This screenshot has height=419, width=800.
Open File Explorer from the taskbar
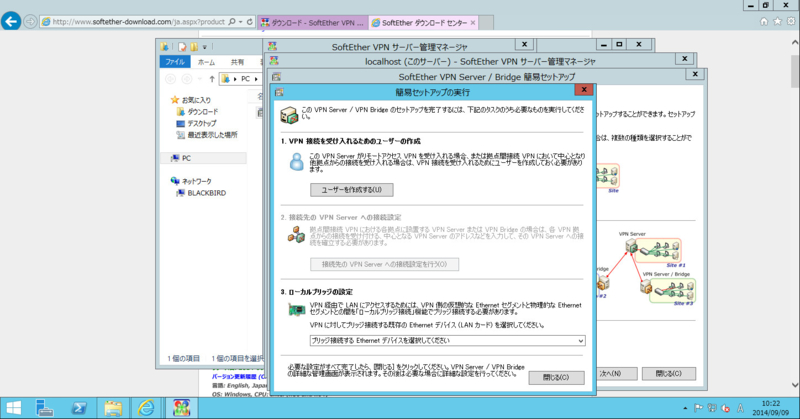(113, 408)
